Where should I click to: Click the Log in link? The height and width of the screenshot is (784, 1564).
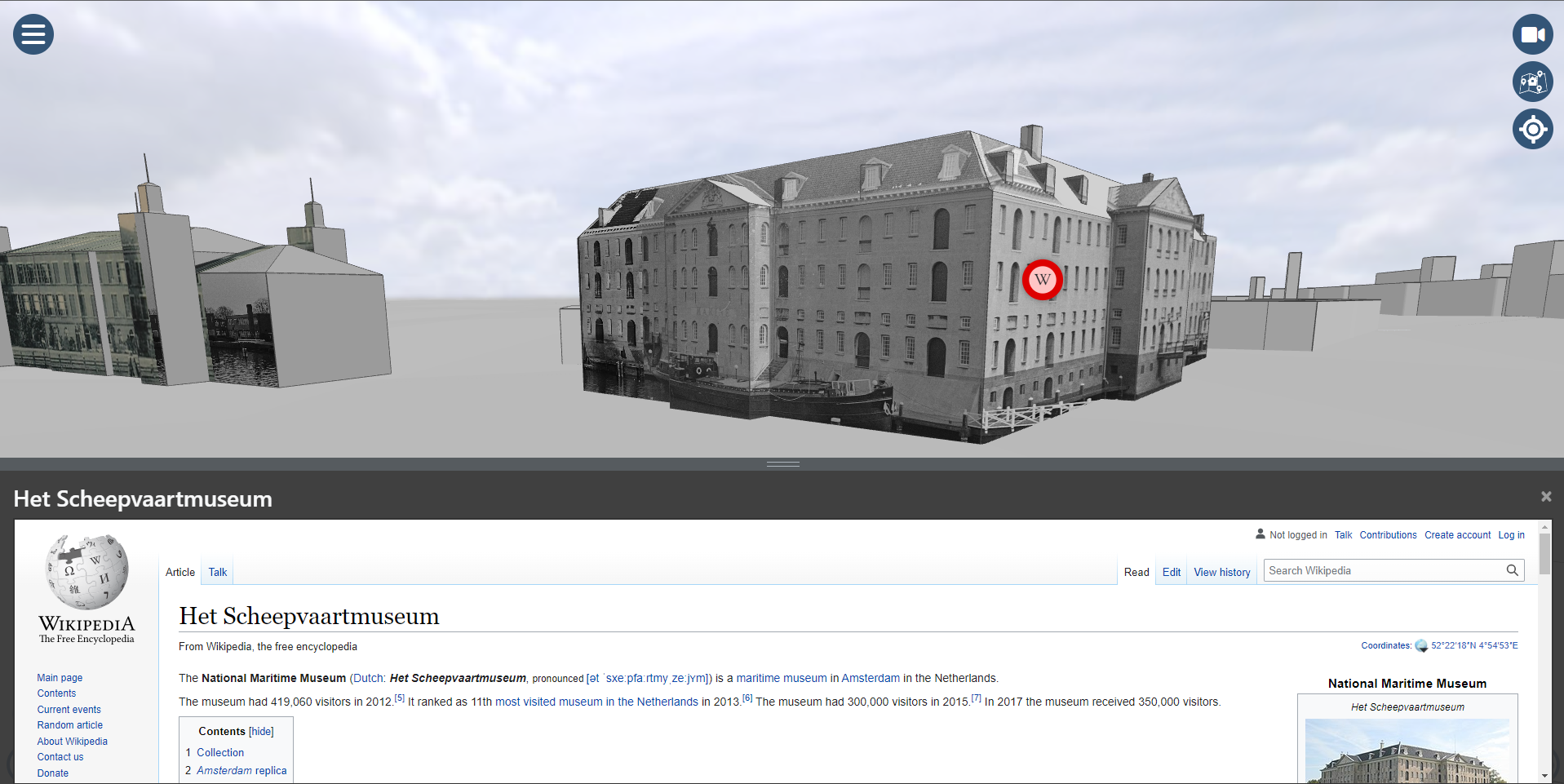(1511, 535)
